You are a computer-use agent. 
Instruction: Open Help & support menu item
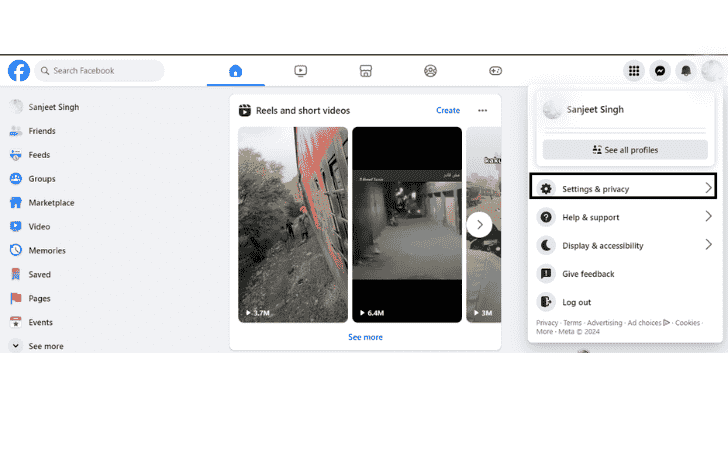tap(625, 217)
